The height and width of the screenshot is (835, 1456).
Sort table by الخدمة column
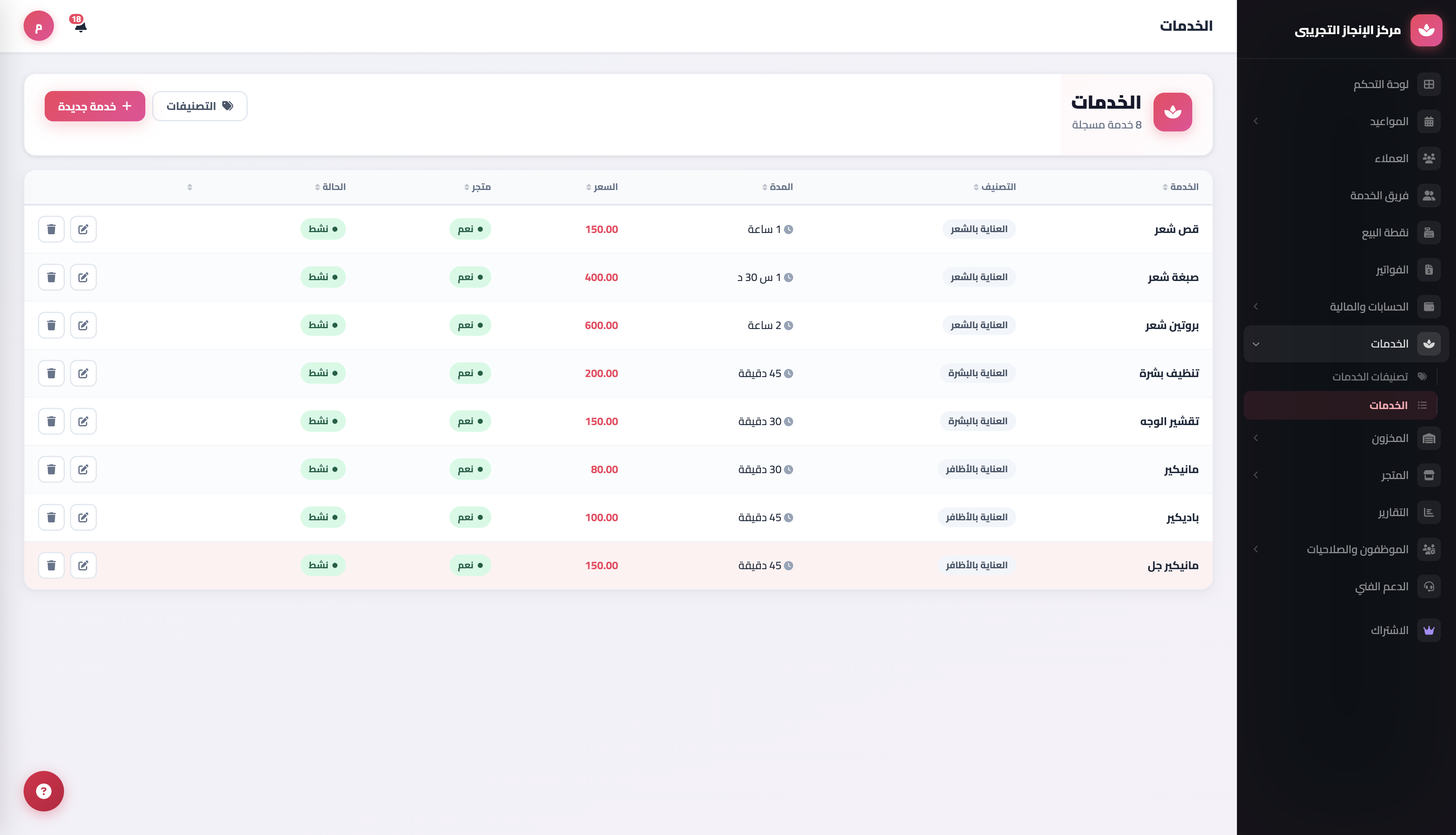click(1180, 187)
